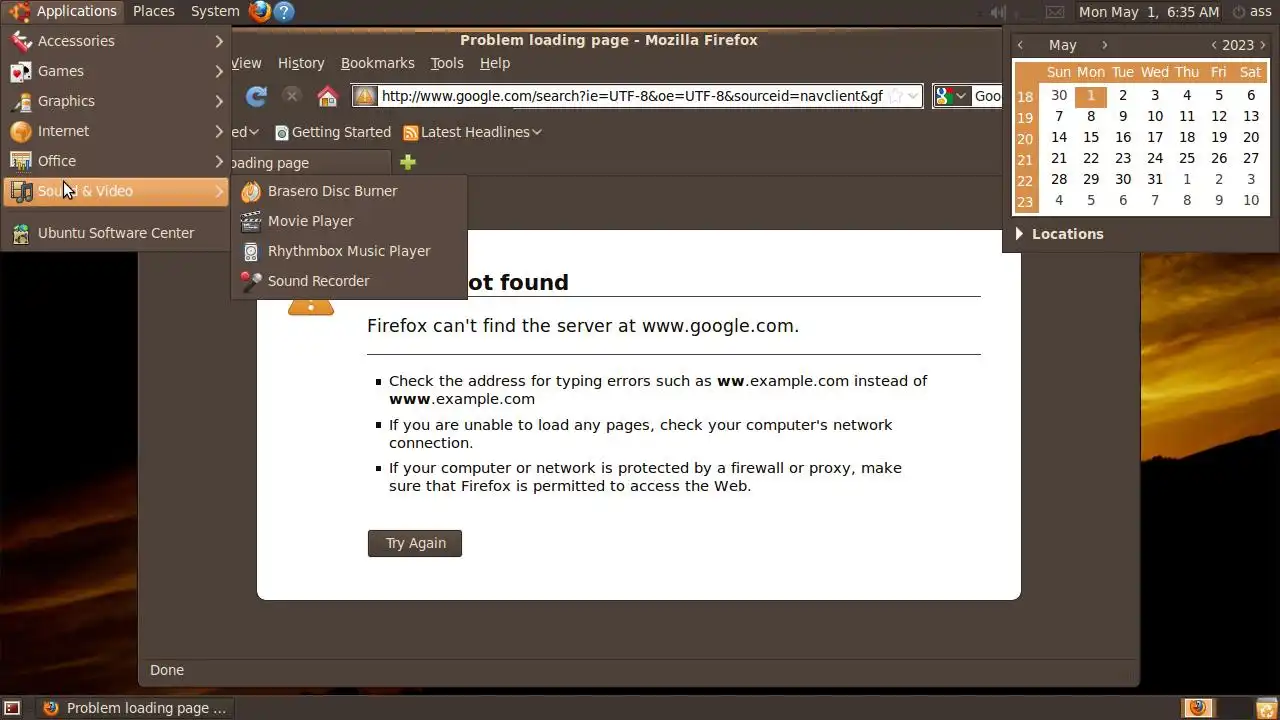Click the warning site icon in URL bar

[365, 96]
